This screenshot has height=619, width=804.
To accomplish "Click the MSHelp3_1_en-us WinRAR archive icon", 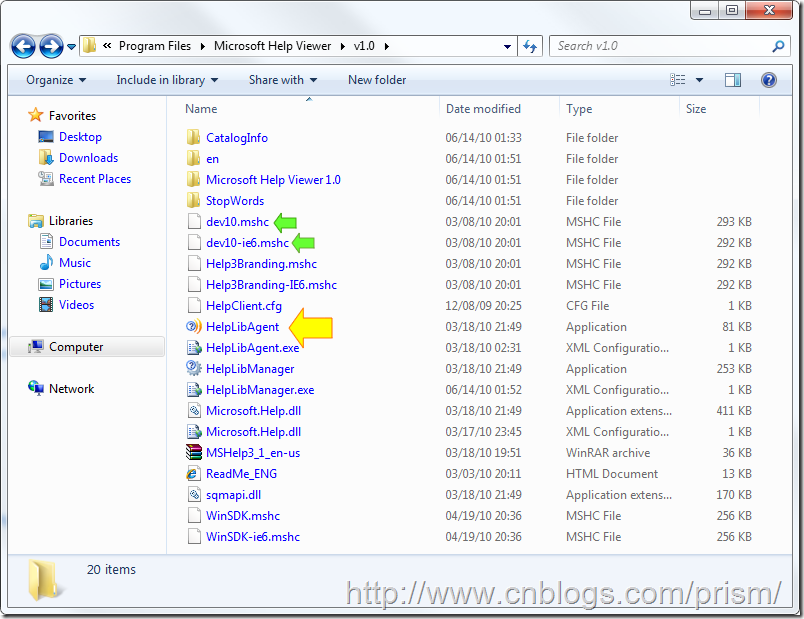I will click(194, 452).
